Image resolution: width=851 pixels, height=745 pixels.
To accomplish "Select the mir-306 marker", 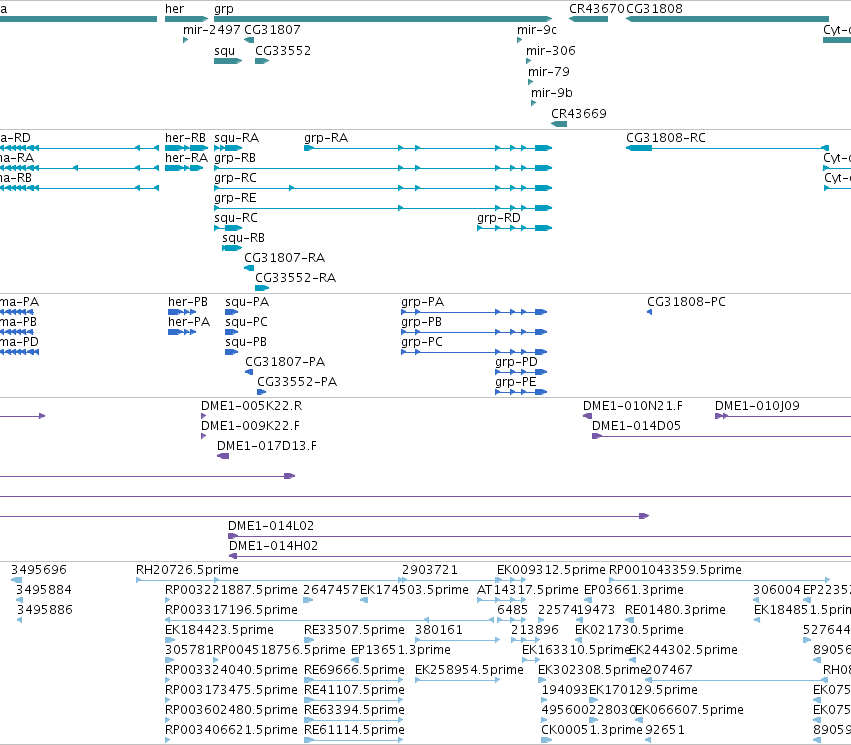I will 528,61.
